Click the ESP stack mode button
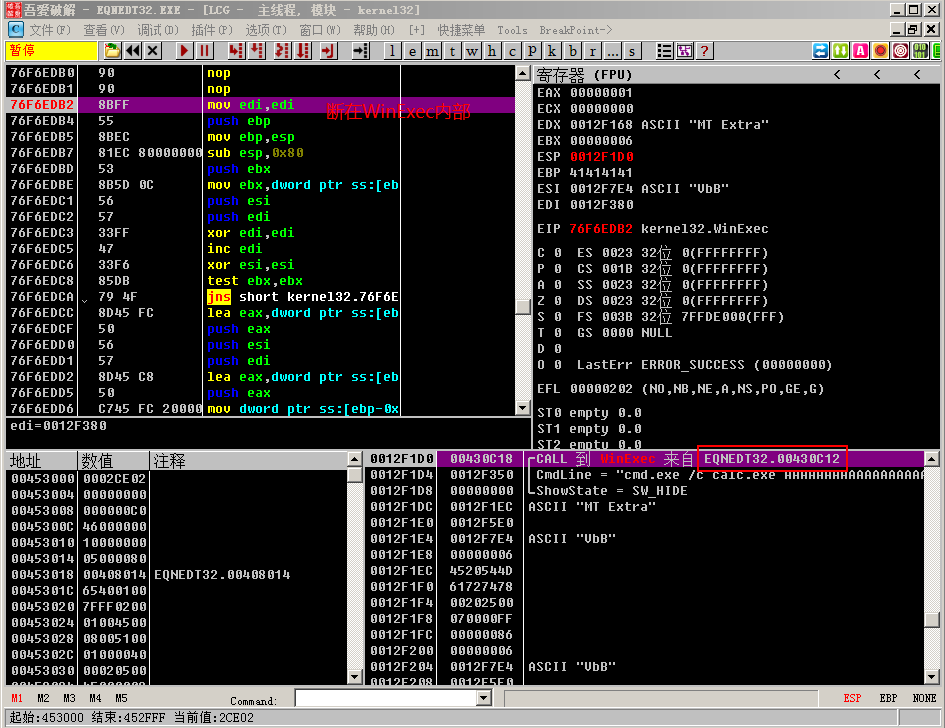This screenshot has width=945, height=728. pos(852,698)
